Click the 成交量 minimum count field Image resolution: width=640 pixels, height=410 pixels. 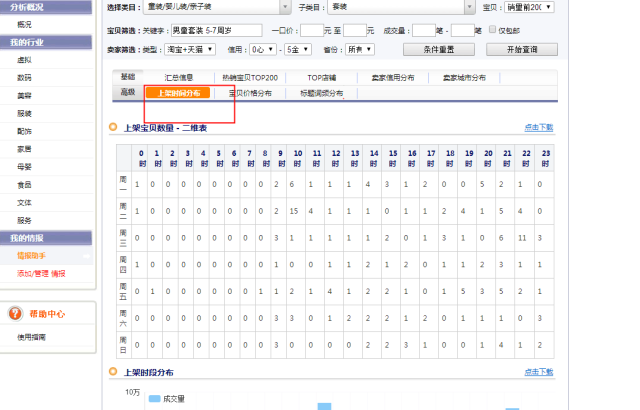point(424,30)
